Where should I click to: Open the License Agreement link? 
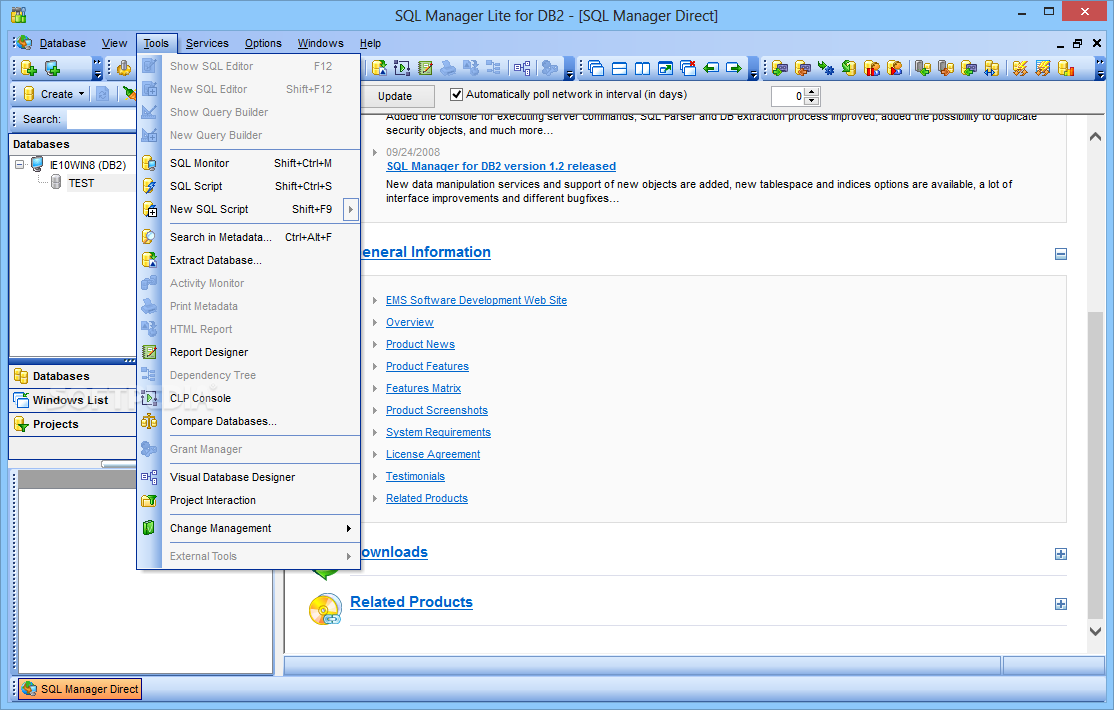[x=433, y=455]
